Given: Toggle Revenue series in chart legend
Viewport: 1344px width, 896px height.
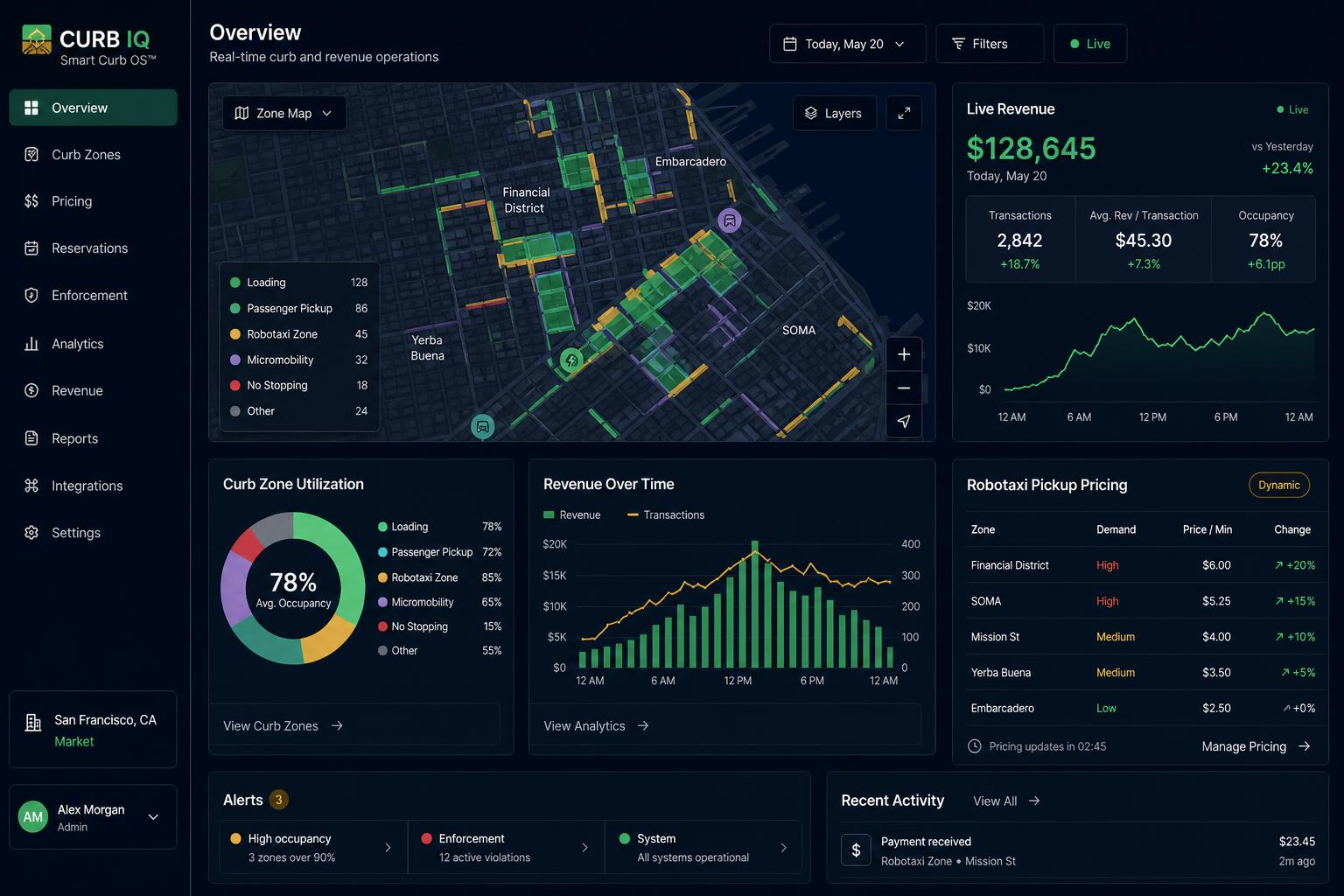Looking at the screenshot, I should point(572,514).
